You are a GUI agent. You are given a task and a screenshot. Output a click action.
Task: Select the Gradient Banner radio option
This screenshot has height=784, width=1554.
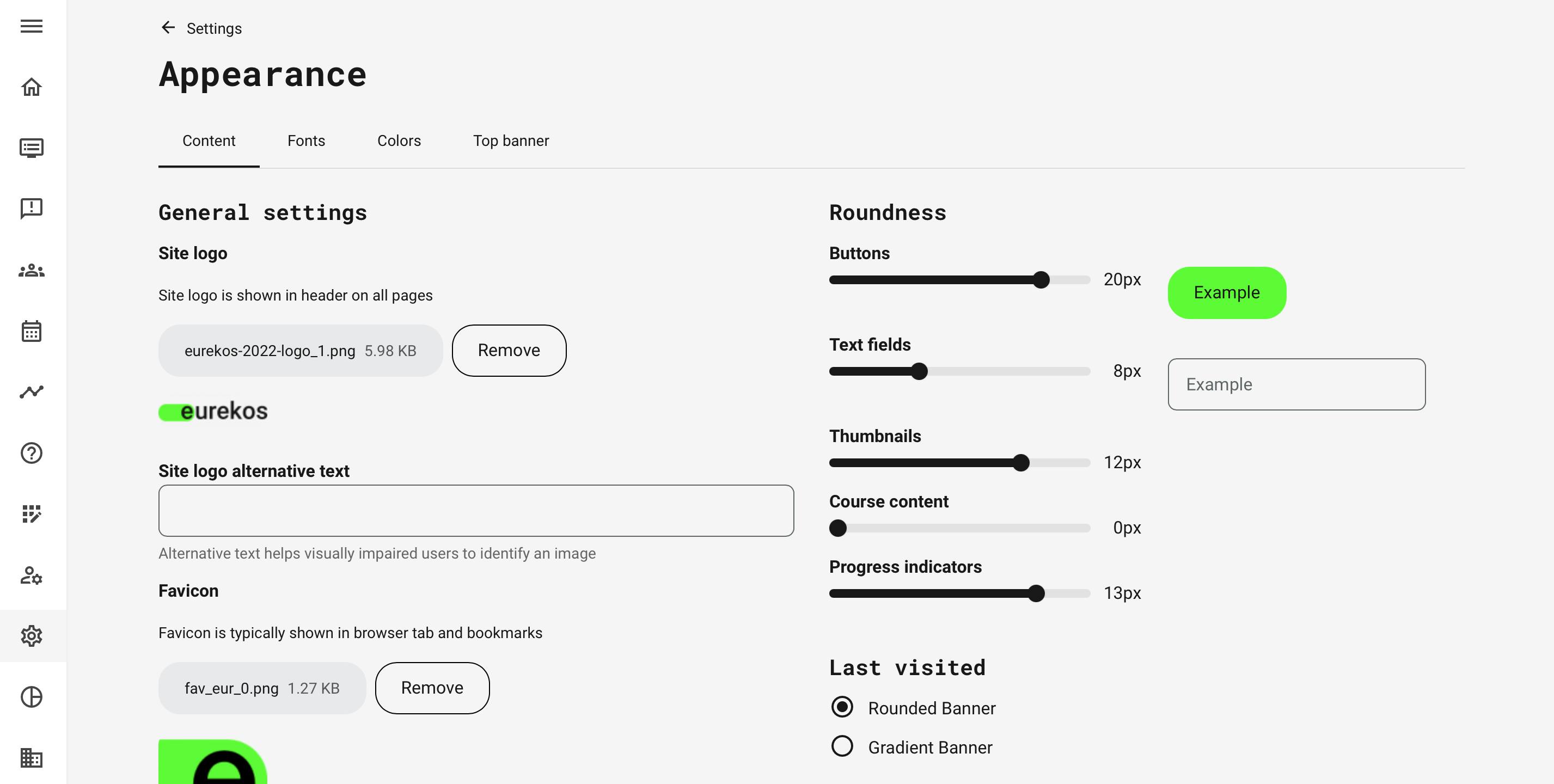[842, 746]
